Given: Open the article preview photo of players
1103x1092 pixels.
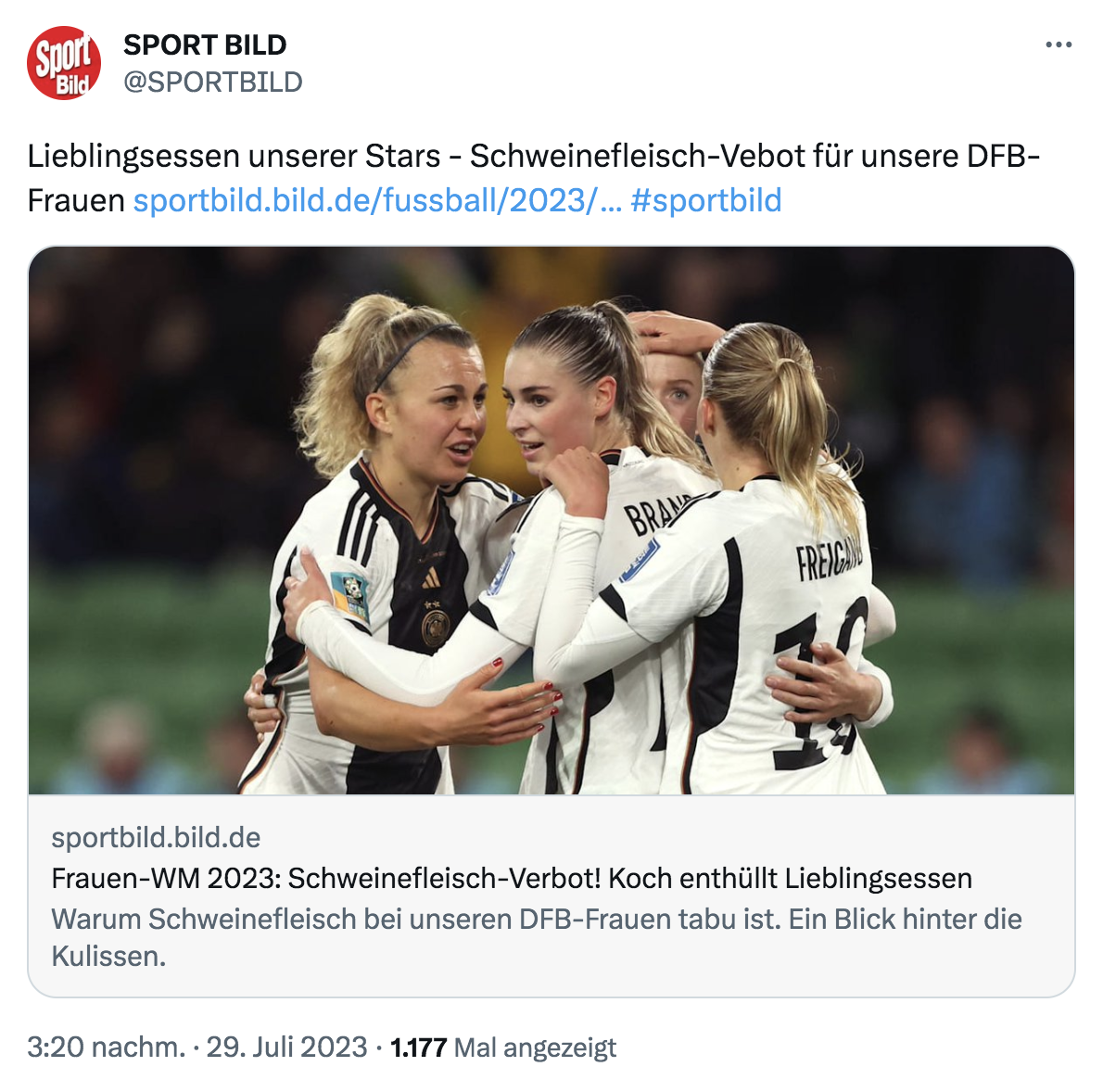Looking at the screenshot, I should [551, 521].
